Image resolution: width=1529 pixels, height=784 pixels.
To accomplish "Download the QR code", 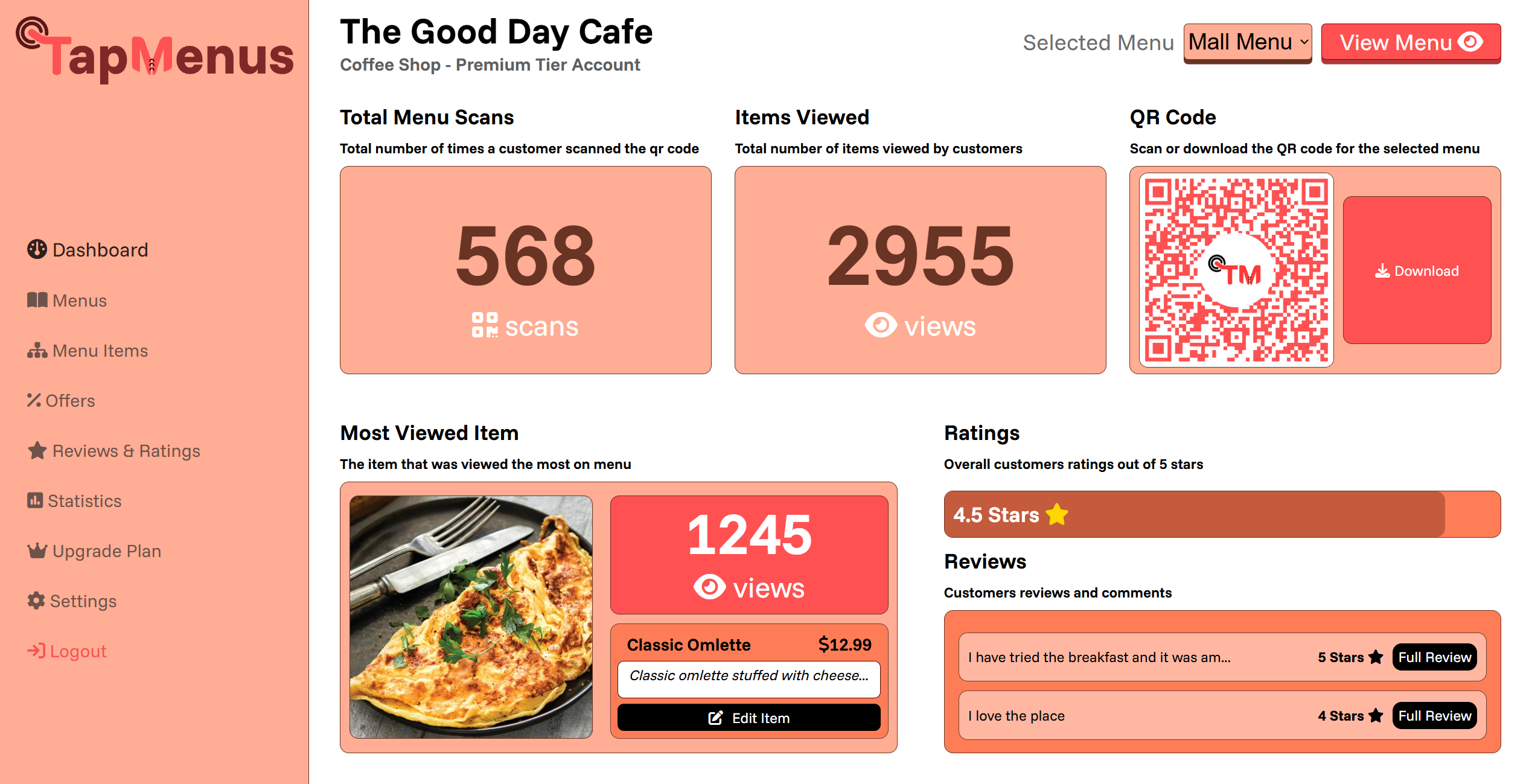I will coord(1417,270).
